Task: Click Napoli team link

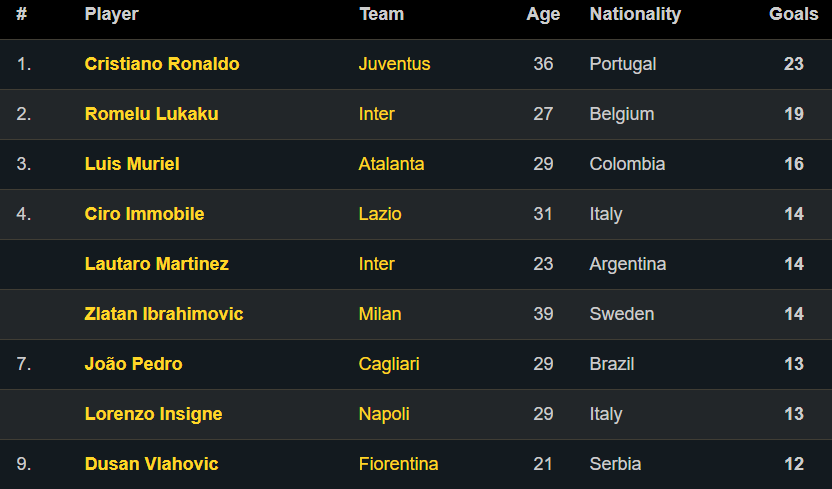Action: (x=384, y=414)
